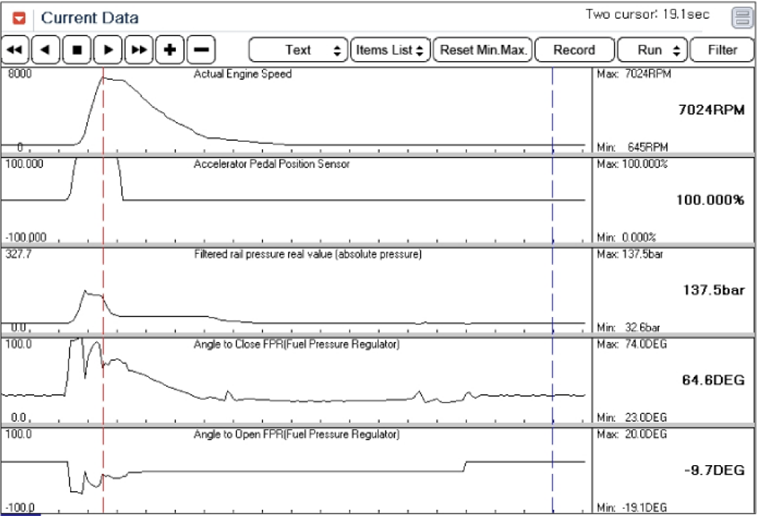Click the Two cursor: 19.1sec readout
The image size is (757, 516).
[647, 14]
